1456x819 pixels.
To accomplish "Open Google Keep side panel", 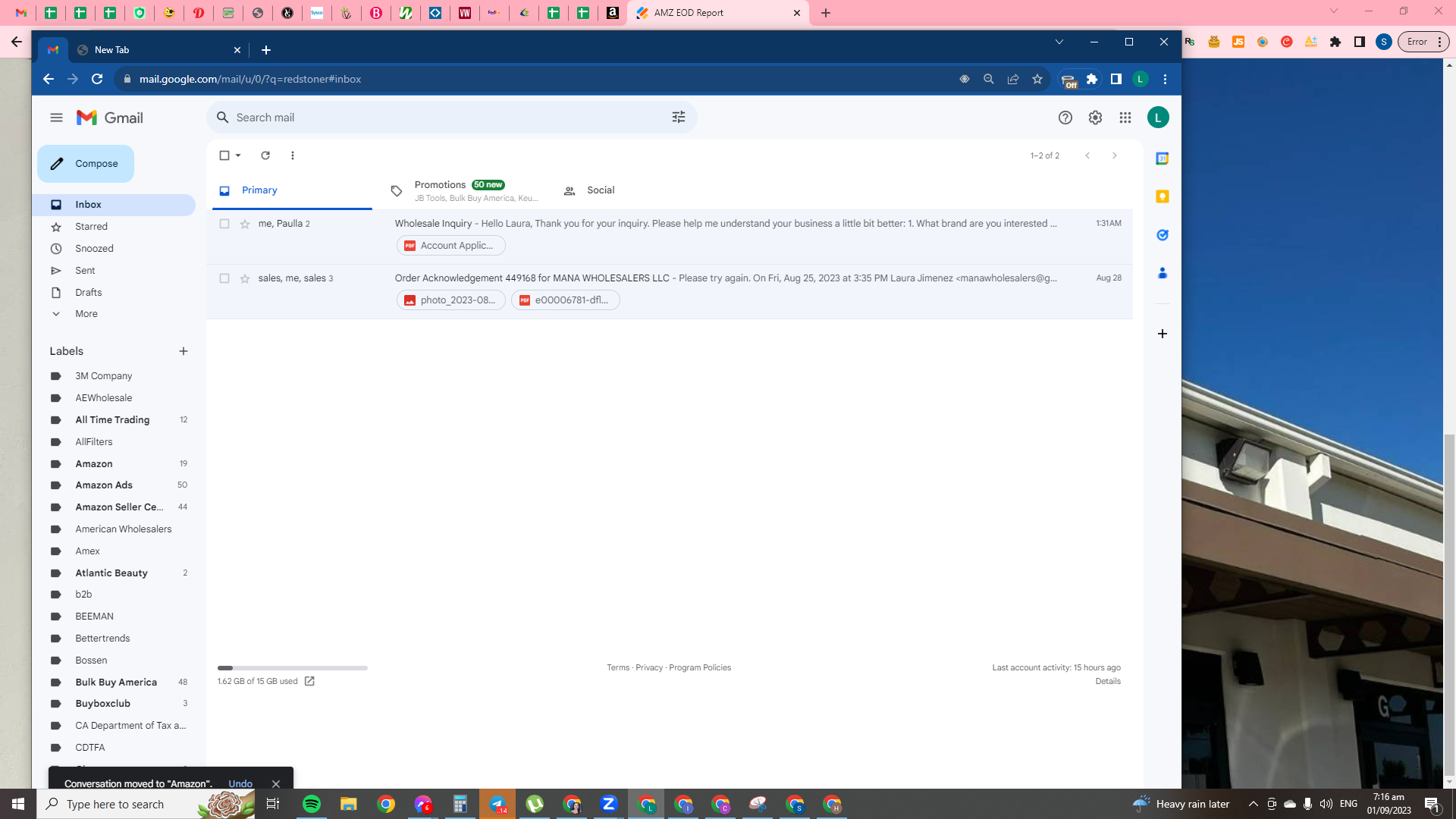I will [1163, 196].
